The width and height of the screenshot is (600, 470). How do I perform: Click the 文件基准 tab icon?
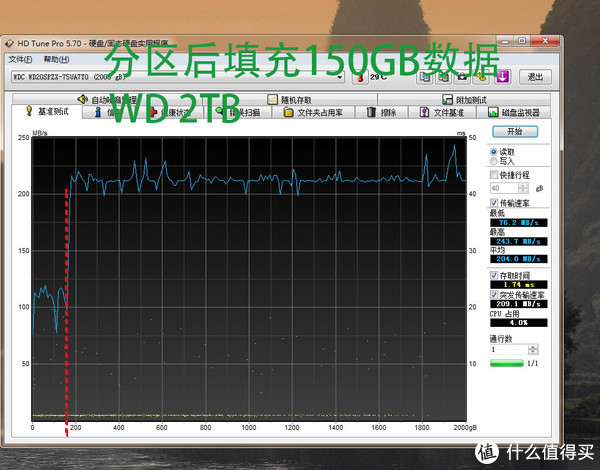coord(424,112)
